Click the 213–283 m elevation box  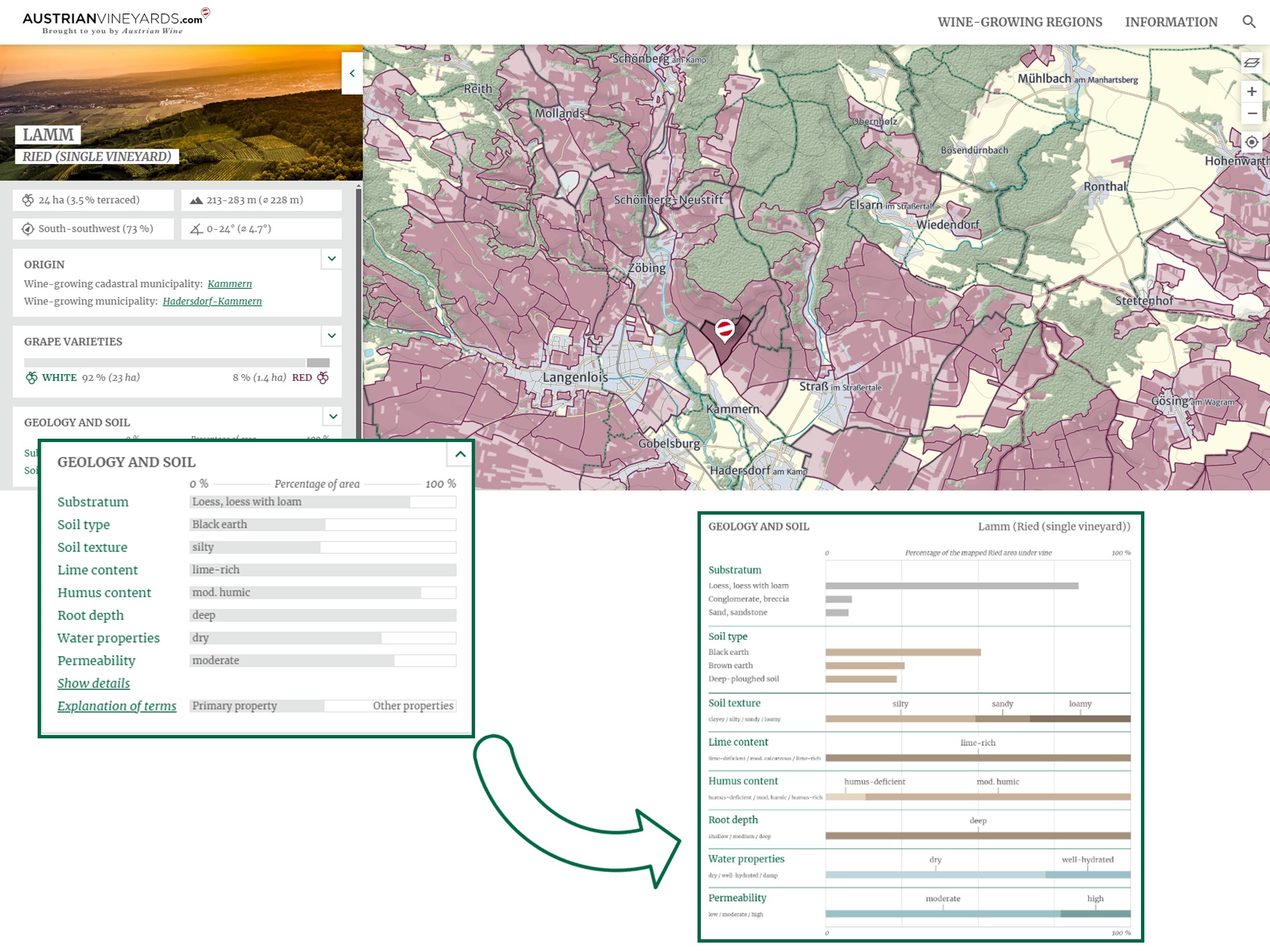pos(261,200)
